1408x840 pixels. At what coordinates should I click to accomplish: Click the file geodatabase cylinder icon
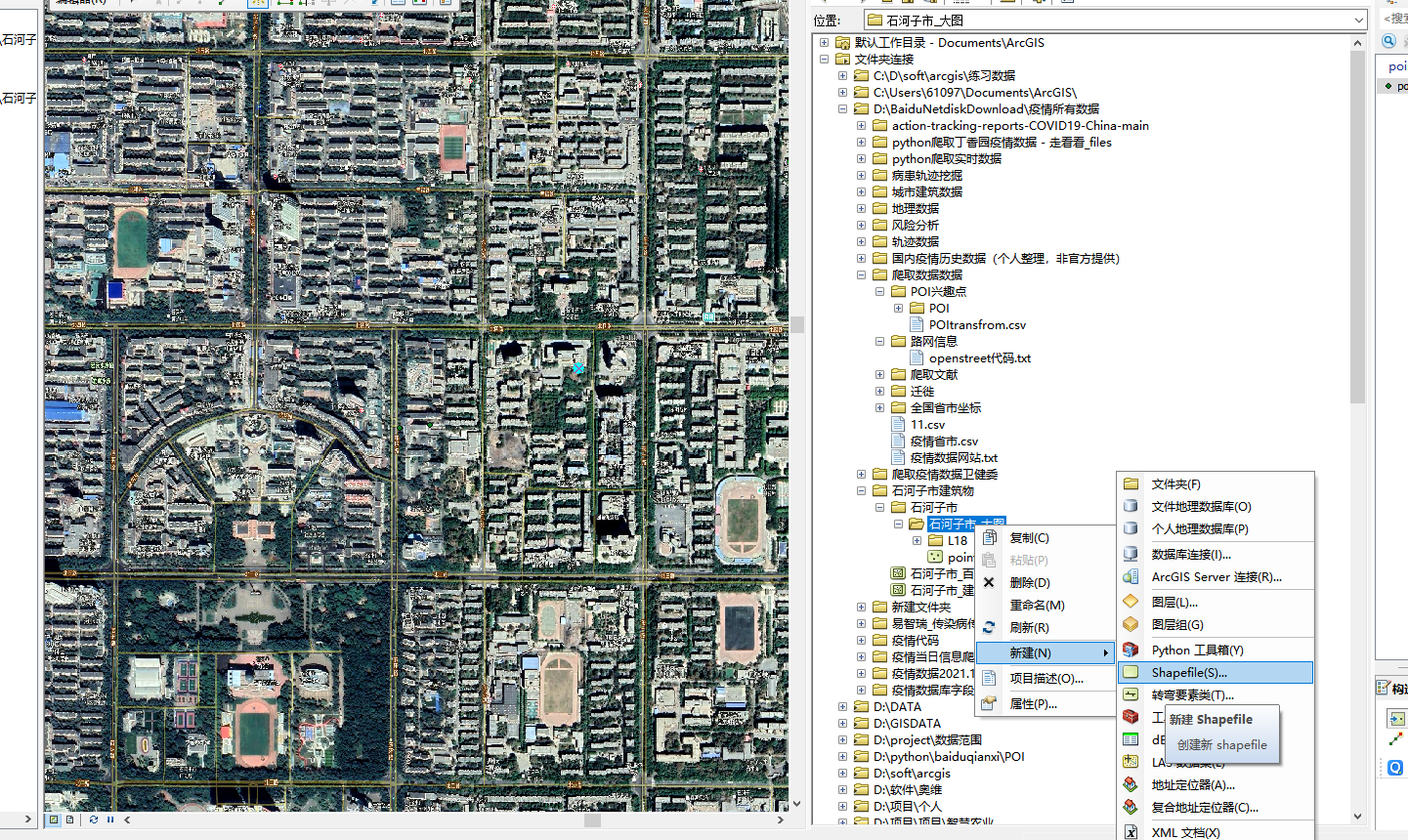pos(1131,506)
